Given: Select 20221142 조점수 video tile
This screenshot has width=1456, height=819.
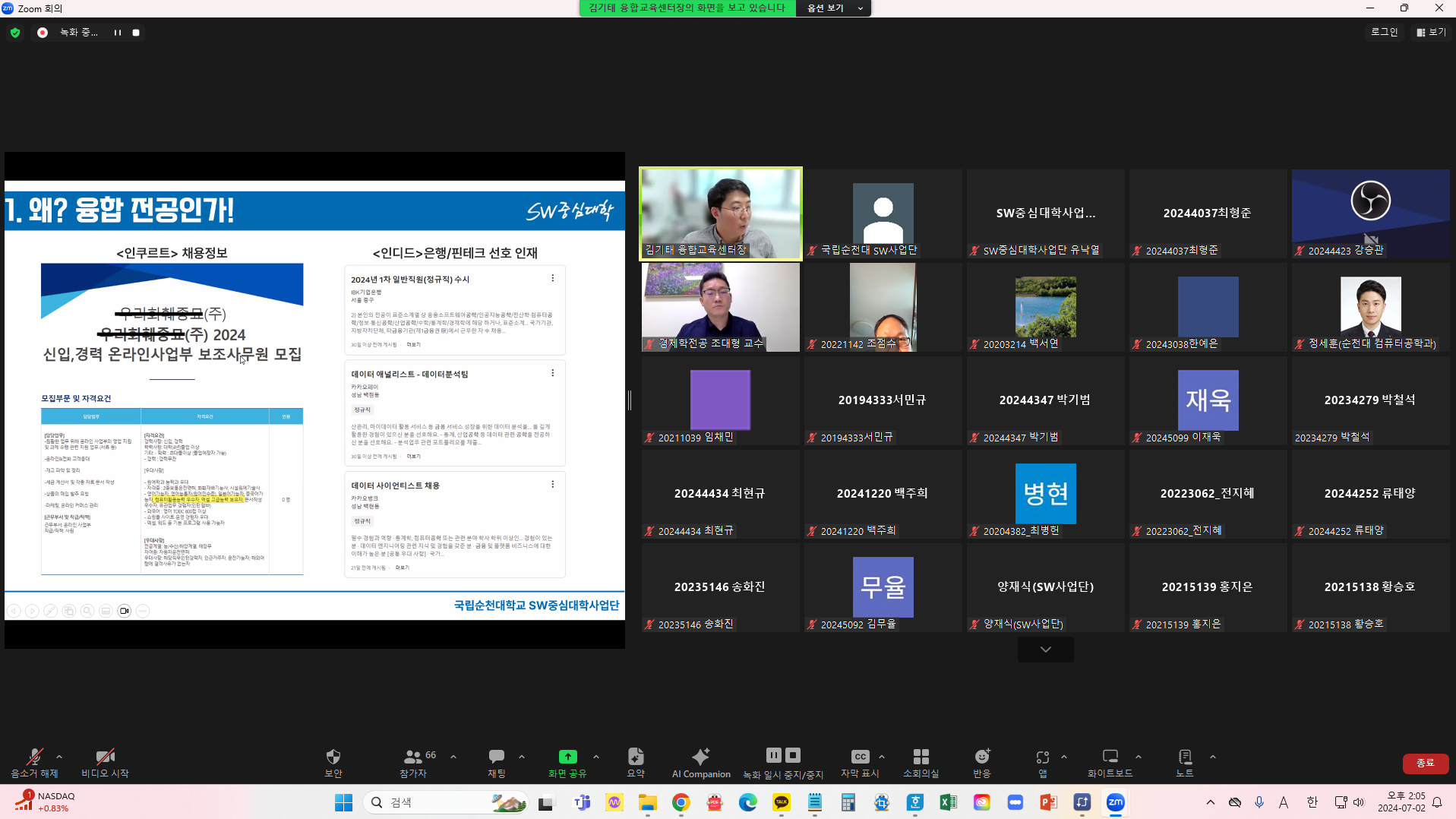Looking at the screenshot, I should [883, 307].
